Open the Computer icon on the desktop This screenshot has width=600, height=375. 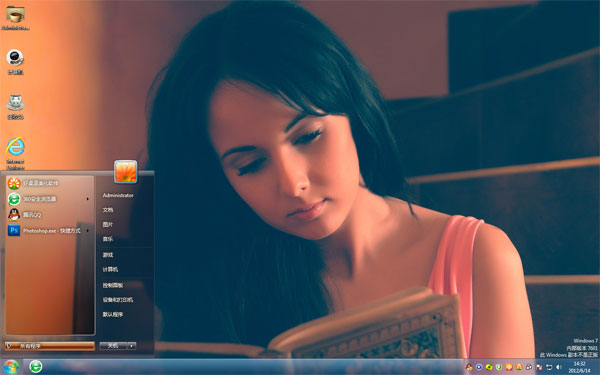[x=15, y=61]
